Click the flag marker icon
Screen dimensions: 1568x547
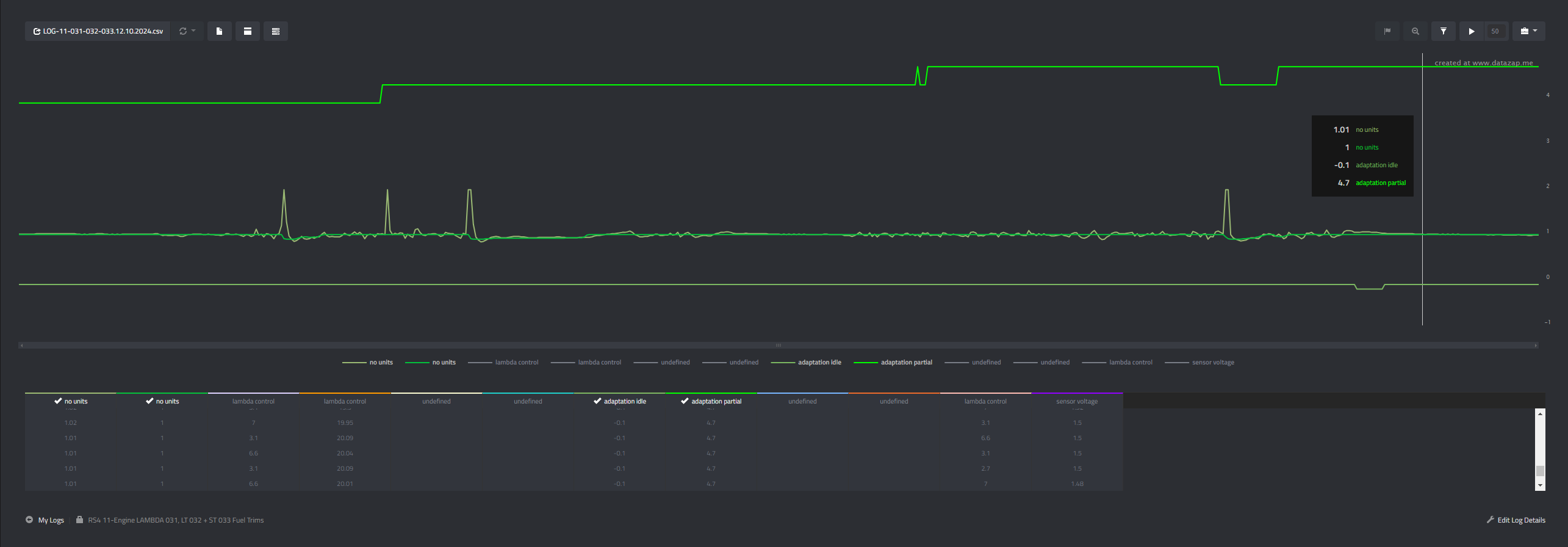point(1387,31)
